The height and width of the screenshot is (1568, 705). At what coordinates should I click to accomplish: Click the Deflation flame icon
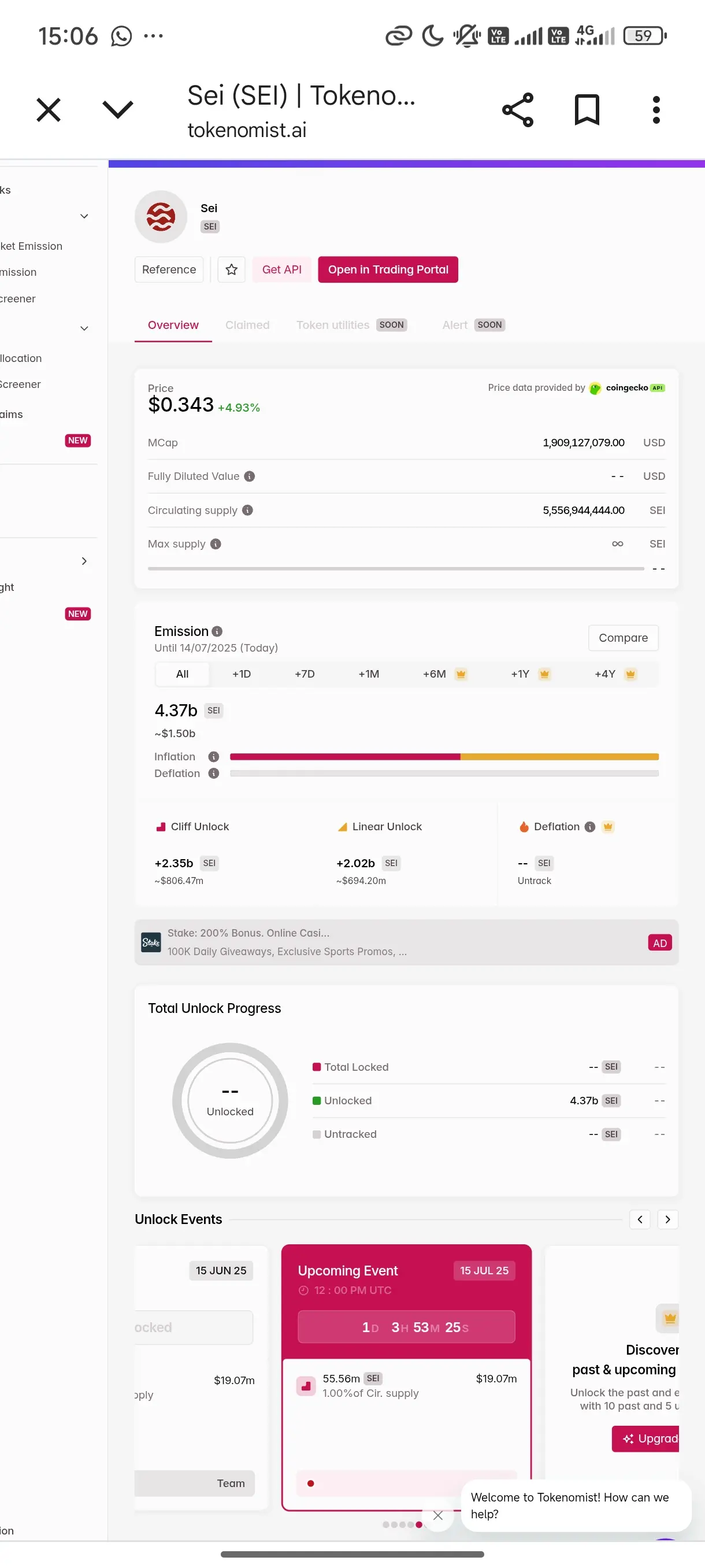coord(524,827)
